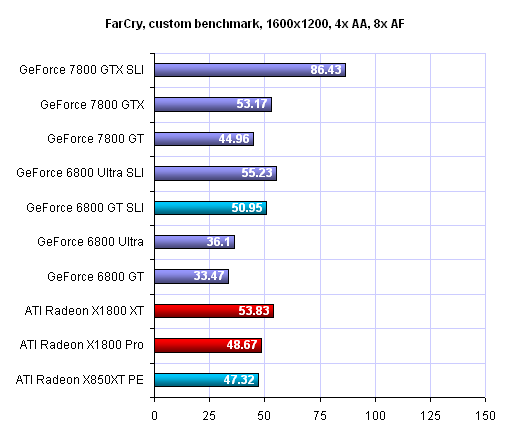This screenshot has height=441, width=511.
Task: Click the 150 axis tick label
Action: pyautogui.click(x=485, y=416)
